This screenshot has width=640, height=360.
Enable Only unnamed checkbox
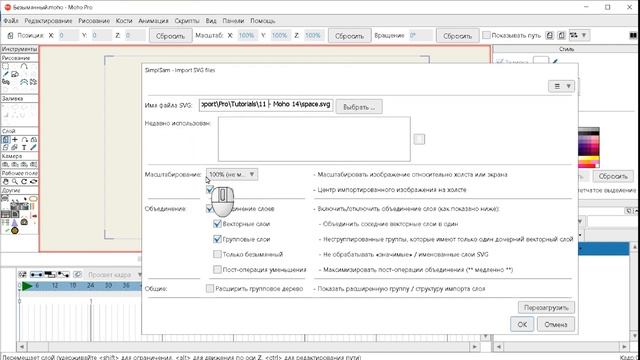[217, 254]
